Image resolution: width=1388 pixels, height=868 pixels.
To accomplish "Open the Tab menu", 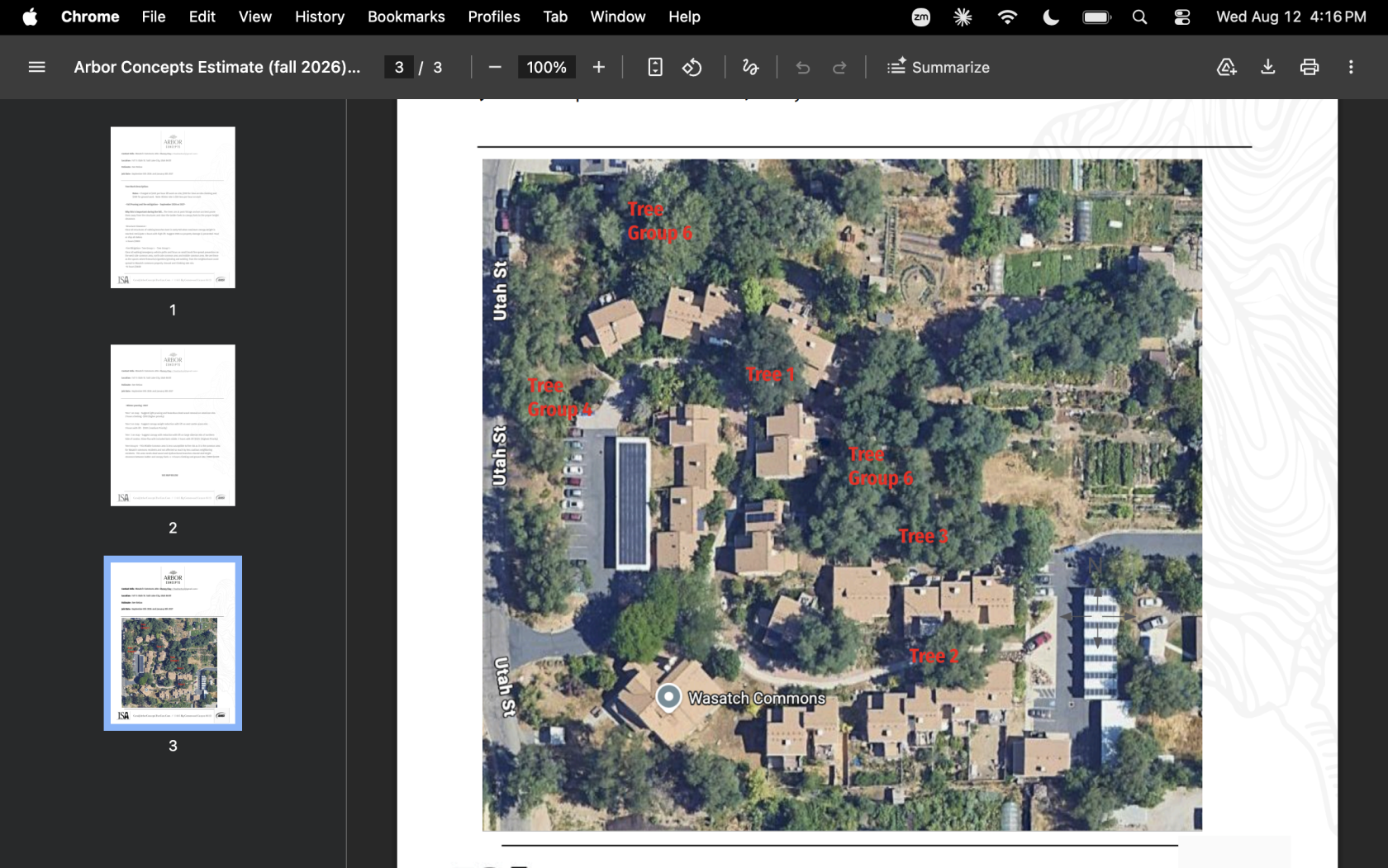I will (555, 17).
